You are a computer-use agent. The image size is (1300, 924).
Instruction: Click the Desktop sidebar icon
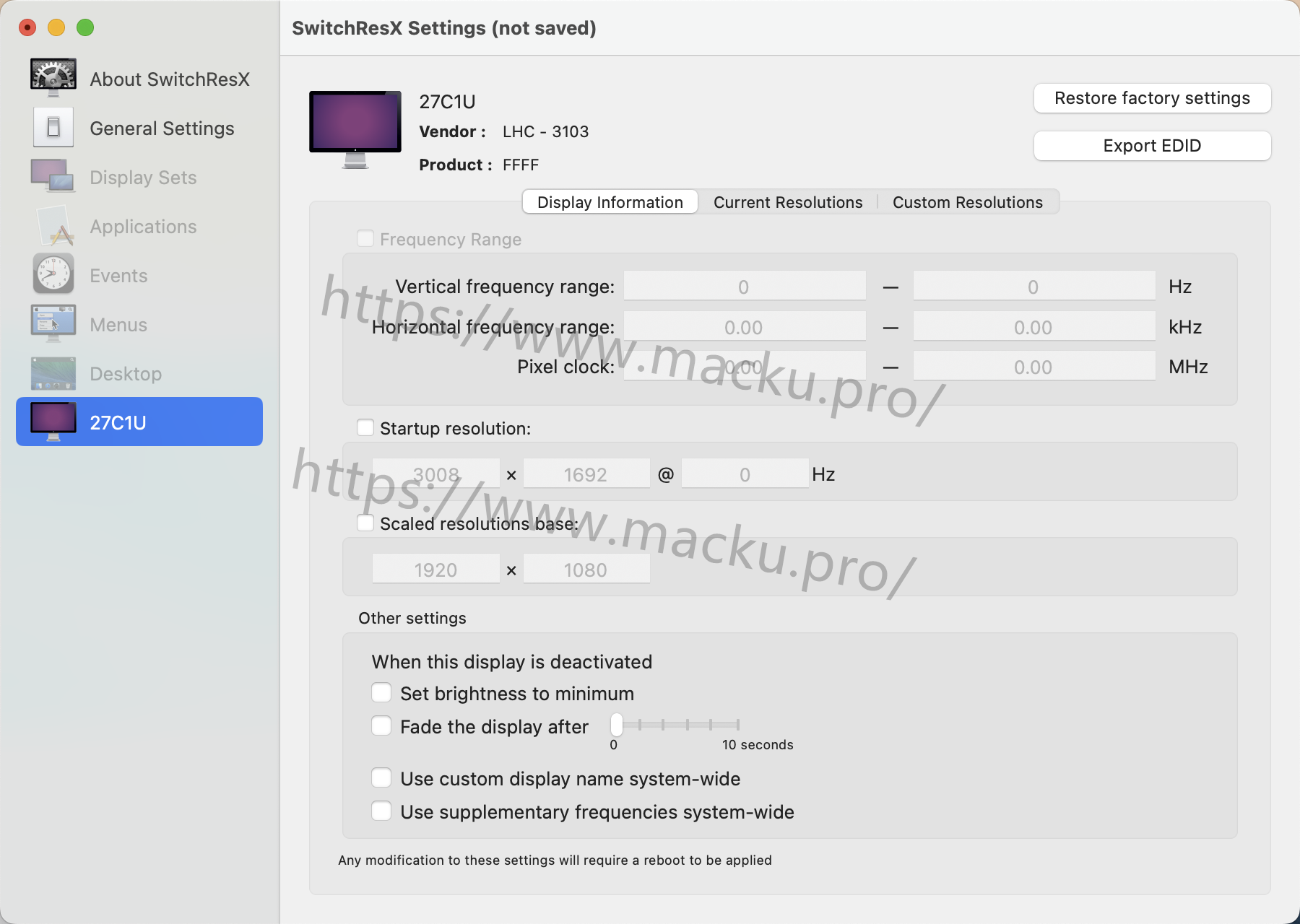(x=53, y=373)
